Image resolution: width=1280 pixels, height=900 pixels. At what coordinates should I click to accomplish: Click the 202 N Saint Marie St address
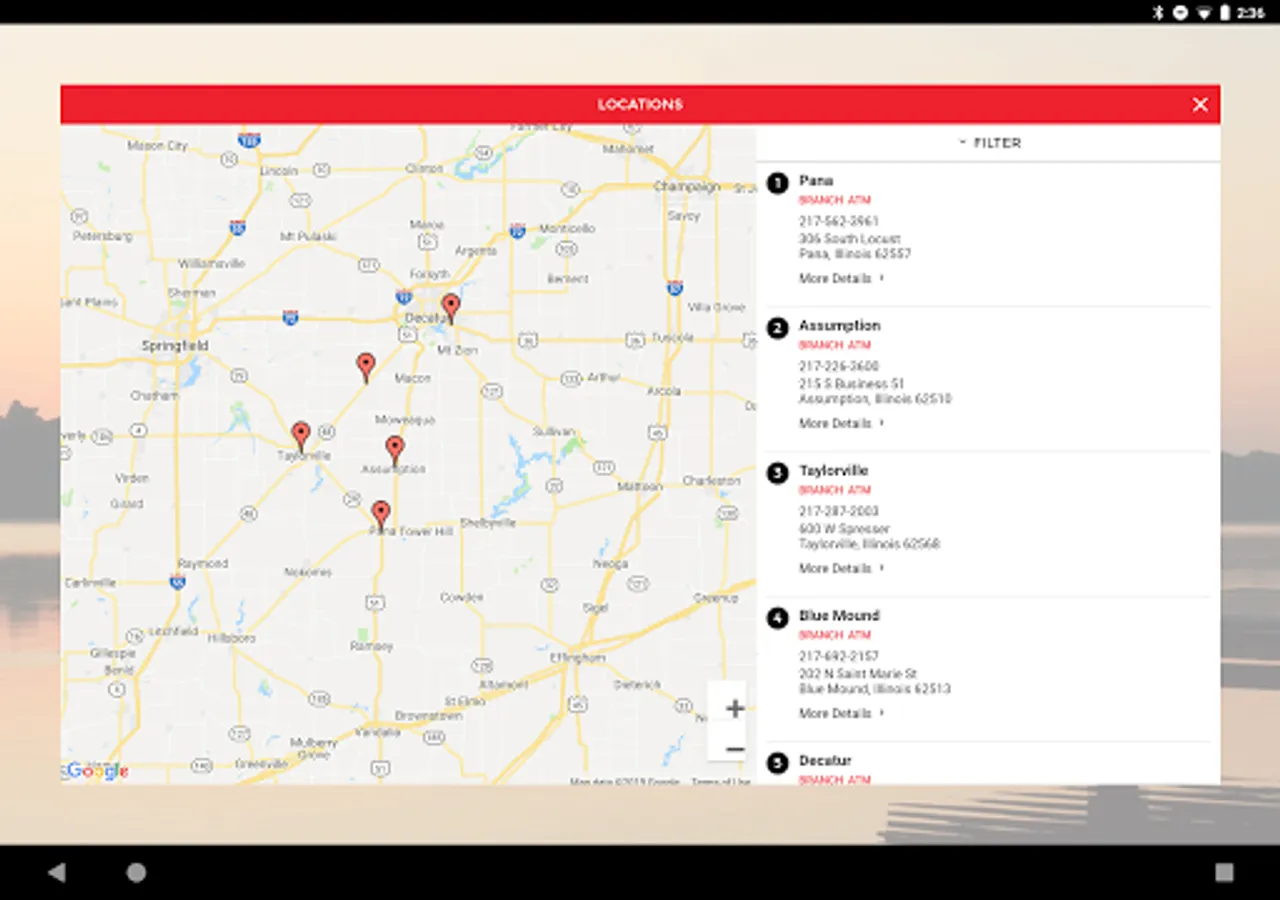click(x=857, y=674)
